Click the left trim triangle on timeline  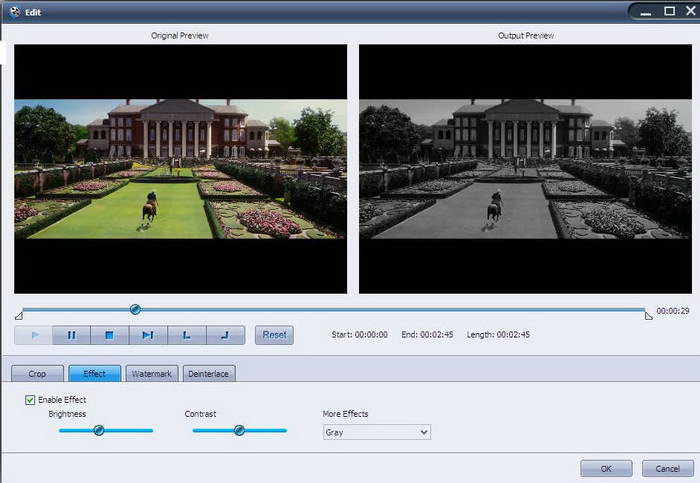pos(19,316)
